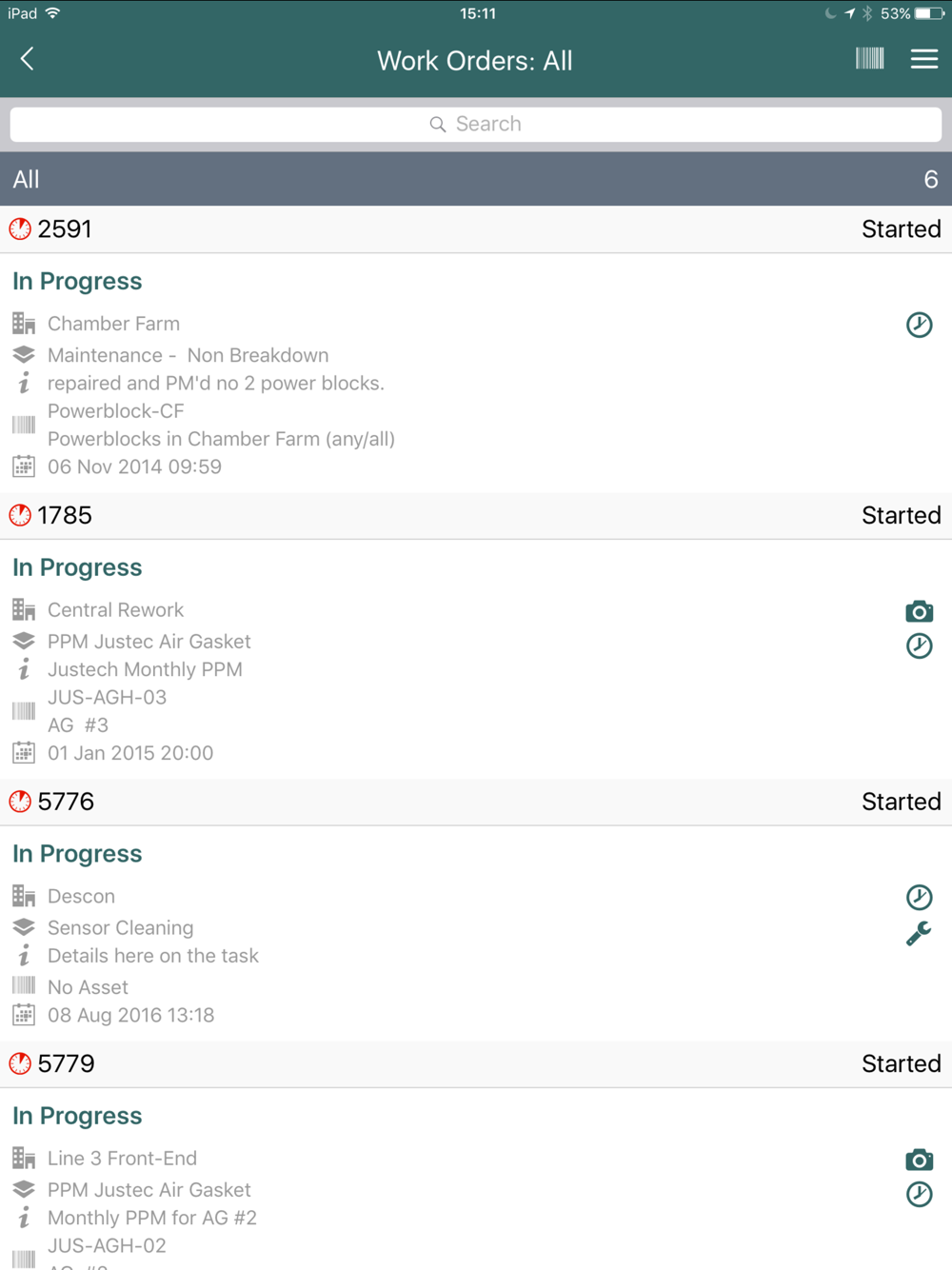Tap In Progress label under 5779
The width and height of the screenshot is (952, 1270).
[x=77, y=1116]
